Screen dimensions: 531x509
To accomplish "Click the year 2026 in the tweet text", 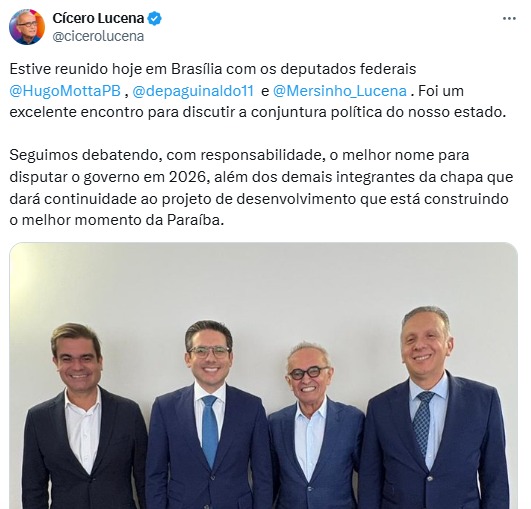I will pos(187,177).
